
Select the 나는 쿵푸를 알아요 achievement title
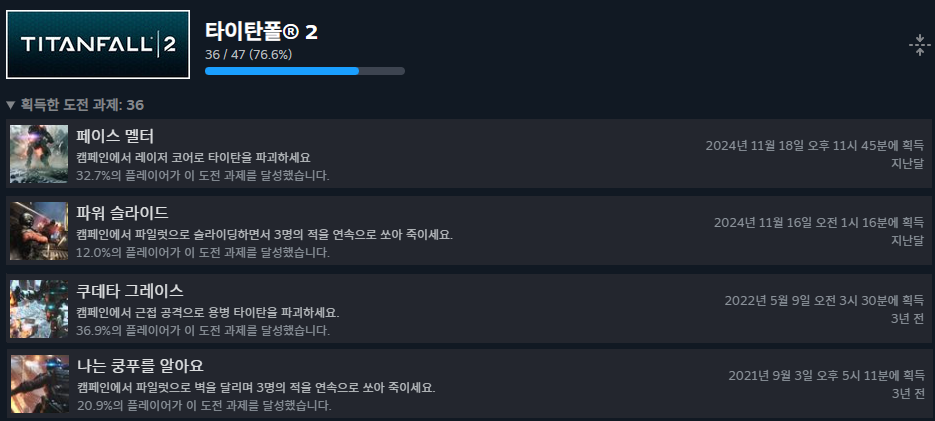point(141,366)
